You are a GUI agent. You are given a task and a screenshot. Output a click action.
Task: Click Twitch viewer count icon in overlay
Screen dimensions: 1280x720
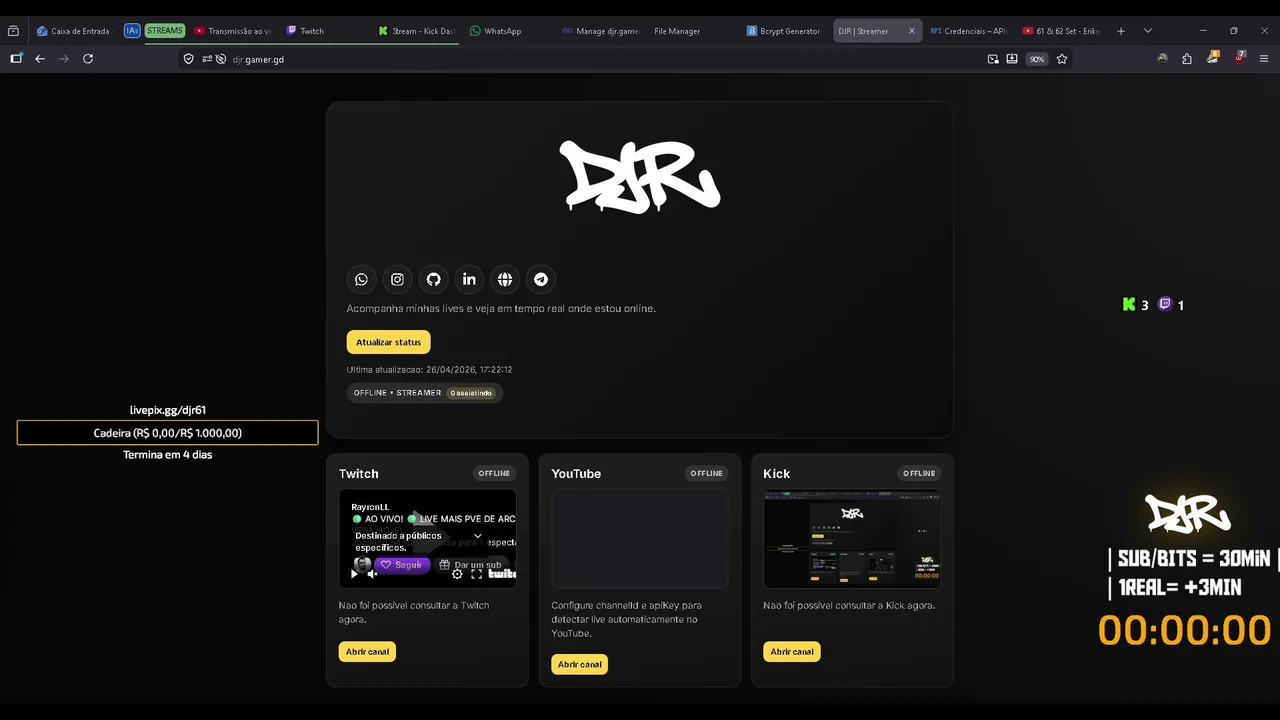(1165, 304)
